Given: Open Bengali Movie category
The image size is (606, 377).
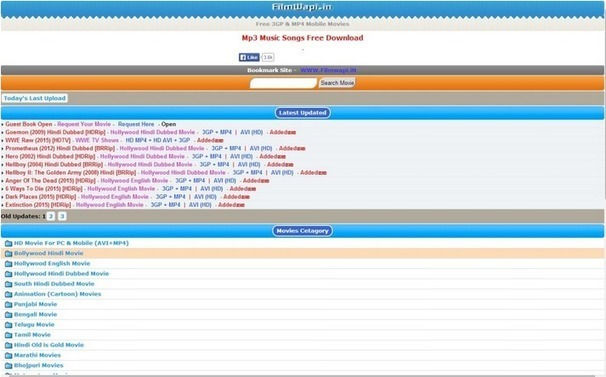Looking at the screenshot, I should click(x=36, y=314).
